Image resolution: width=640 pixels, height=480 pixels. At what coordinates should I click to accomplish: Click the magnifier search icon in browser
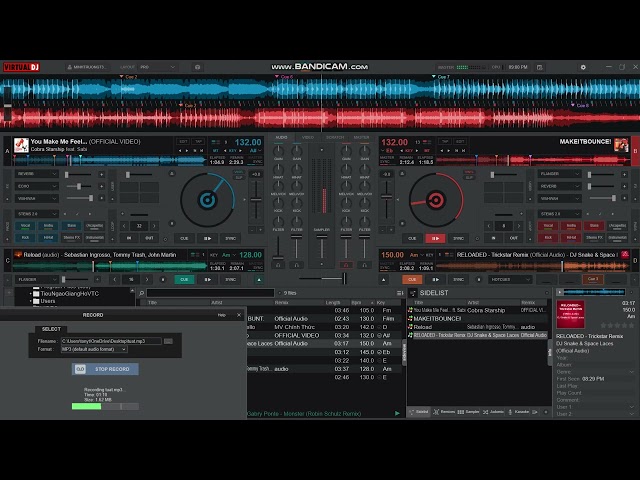142,293
